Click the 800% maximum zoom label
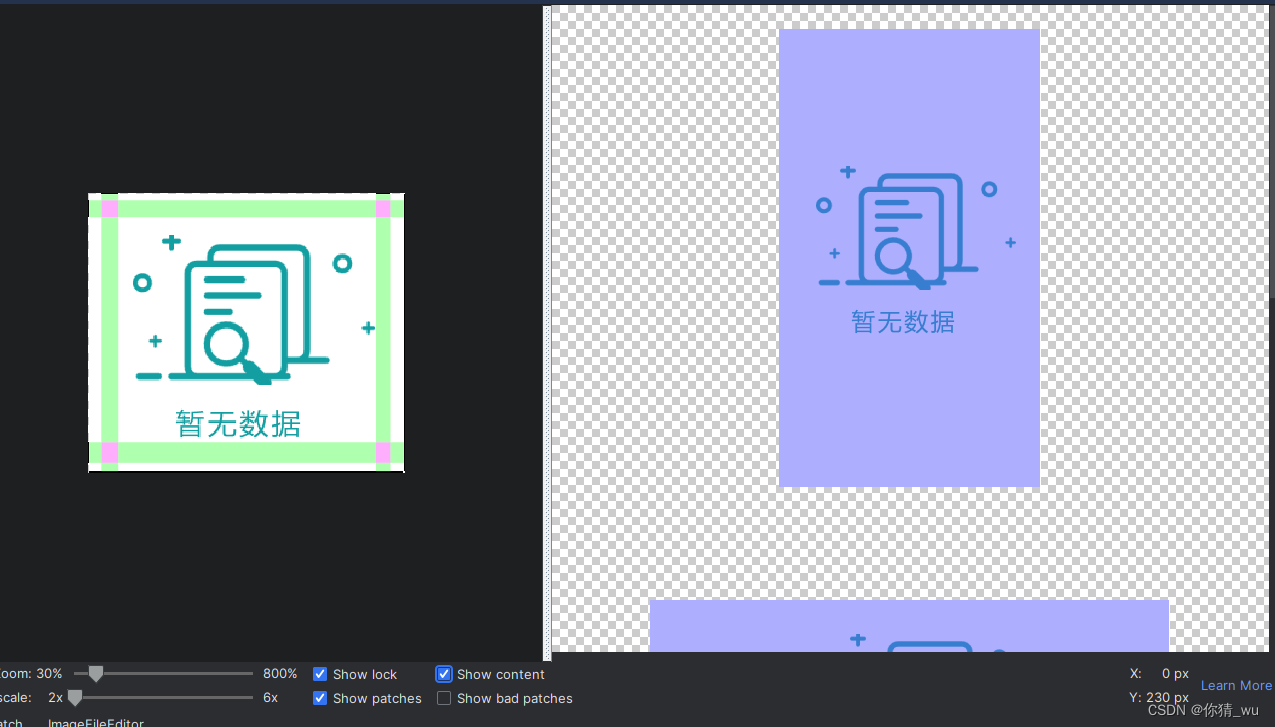 280,674
